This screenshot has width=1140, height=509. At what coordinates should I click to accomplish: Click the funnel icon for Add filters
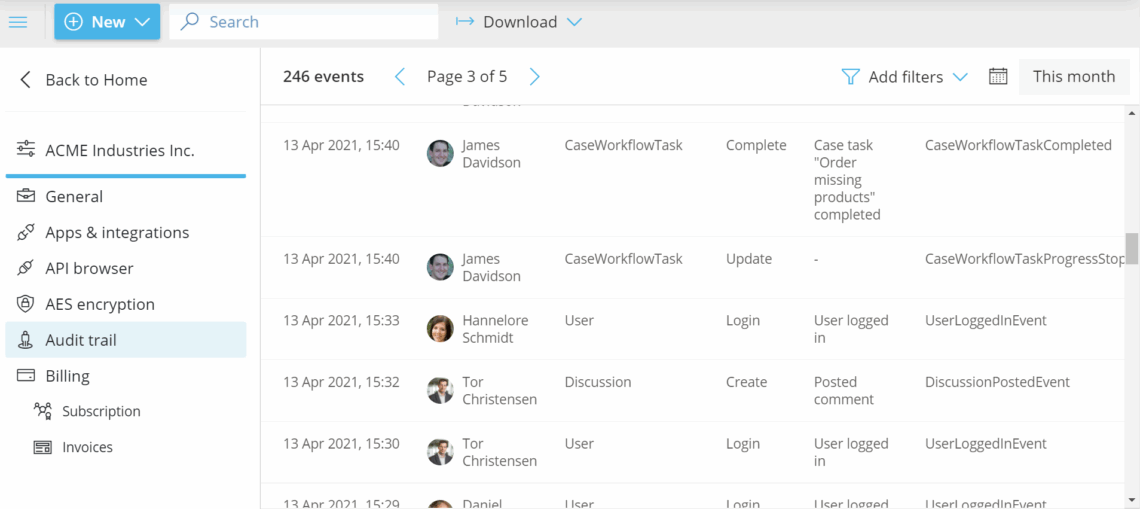(x=850, y=77)
